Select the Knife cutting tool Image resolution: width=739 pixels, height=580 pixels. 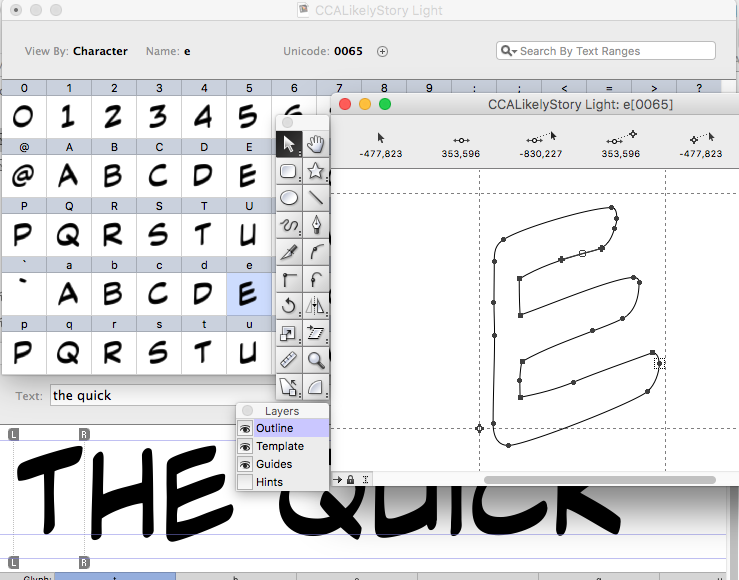[289, 252]
